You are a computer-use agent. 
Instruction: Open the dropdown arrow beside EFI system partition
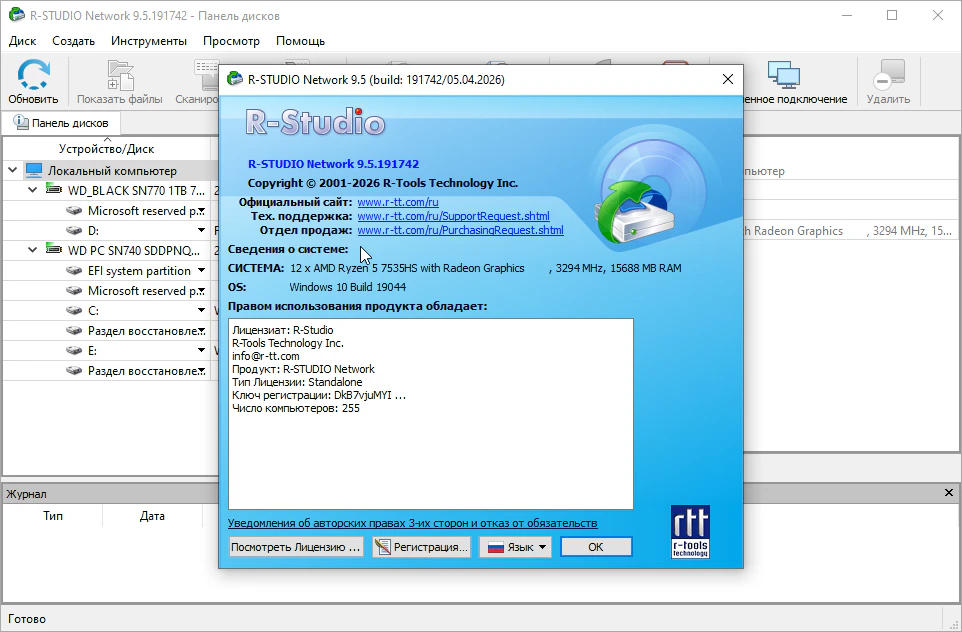[x=201, y=271]
